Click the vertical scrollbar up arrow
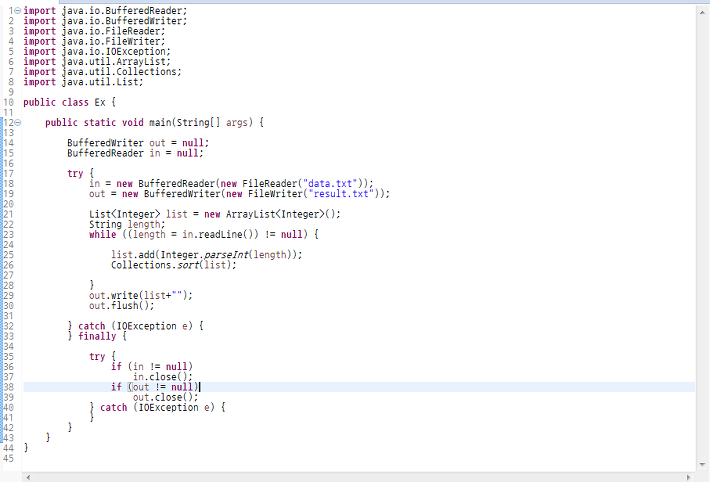 [702, 12]
